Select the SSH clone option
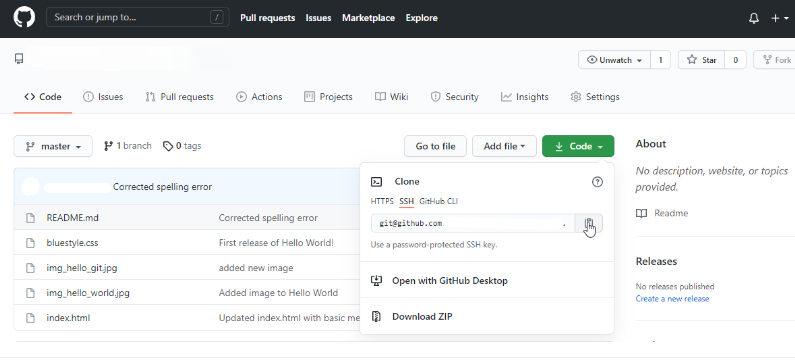 (x=407, y=201)
